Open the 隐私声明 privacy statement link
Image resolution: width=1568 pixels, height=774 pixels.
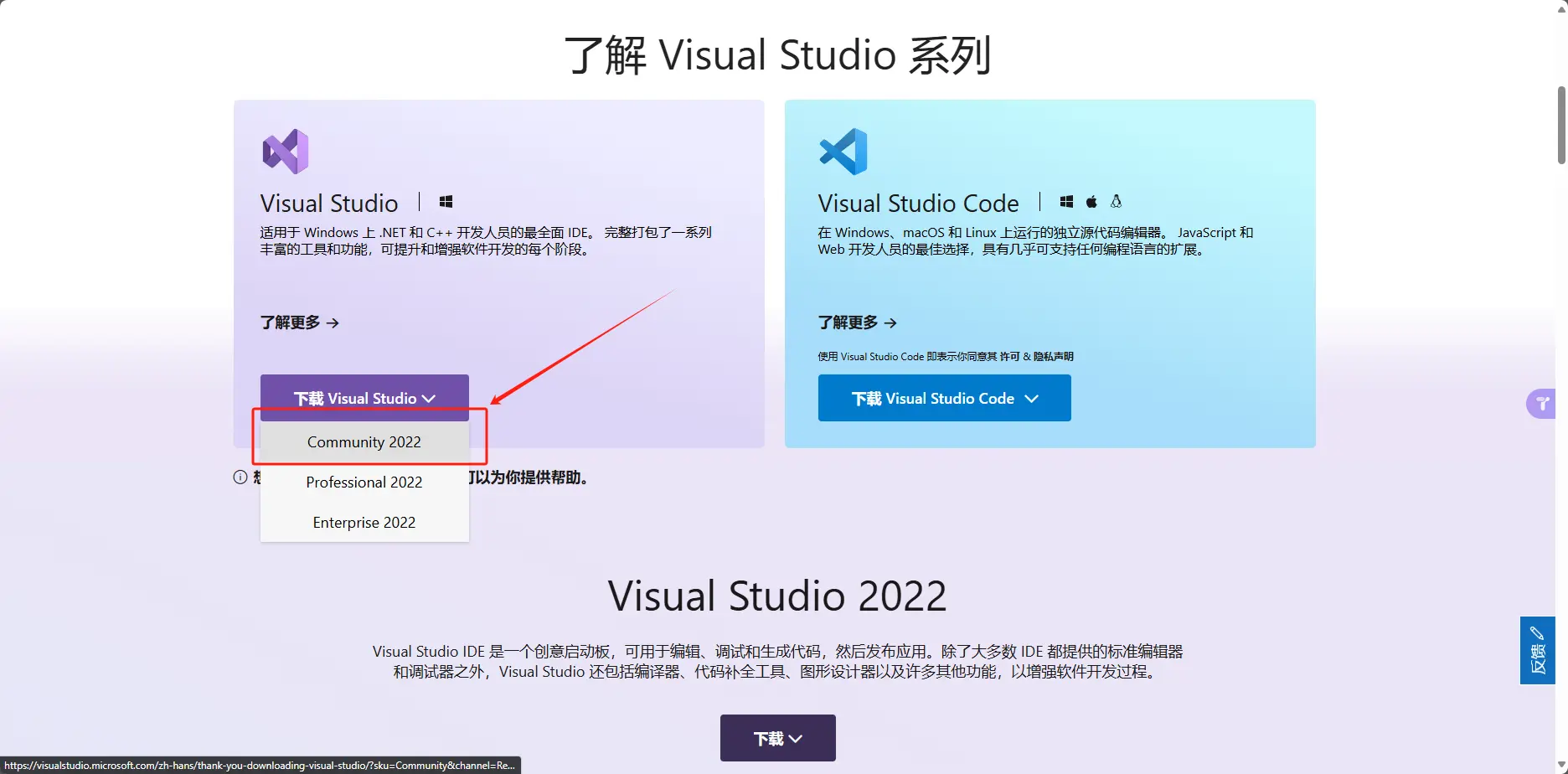[x=1053, y=357]
